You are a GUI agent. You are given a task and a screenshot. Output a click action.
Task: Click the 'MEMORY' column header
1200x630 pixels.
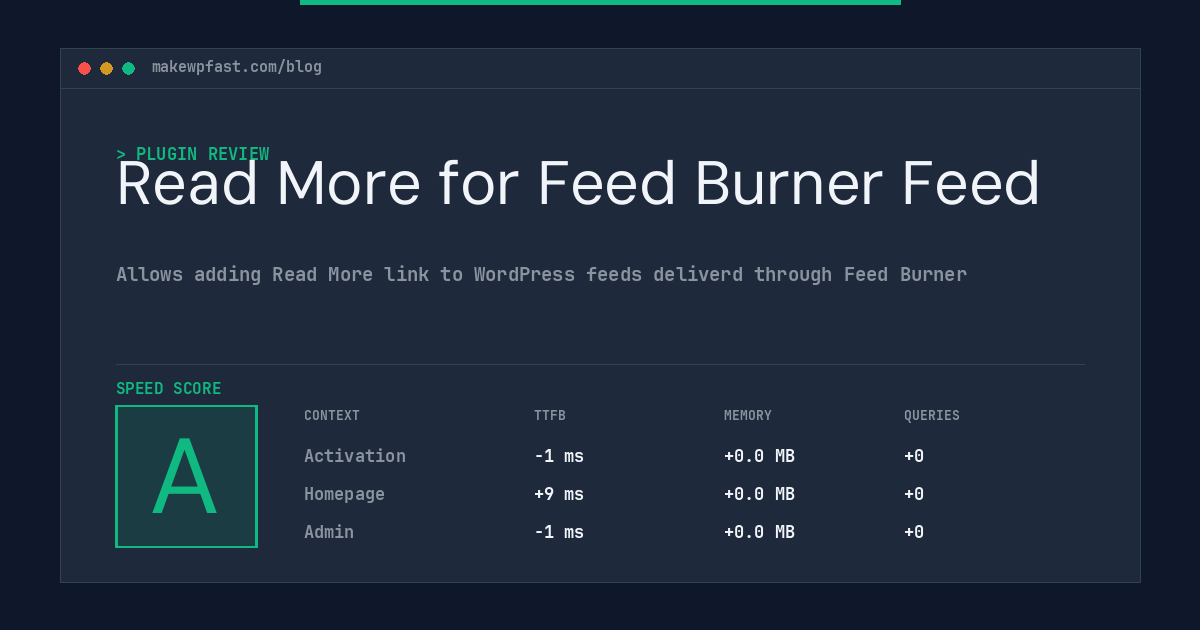pyautogui.click(x=748, y=416)
